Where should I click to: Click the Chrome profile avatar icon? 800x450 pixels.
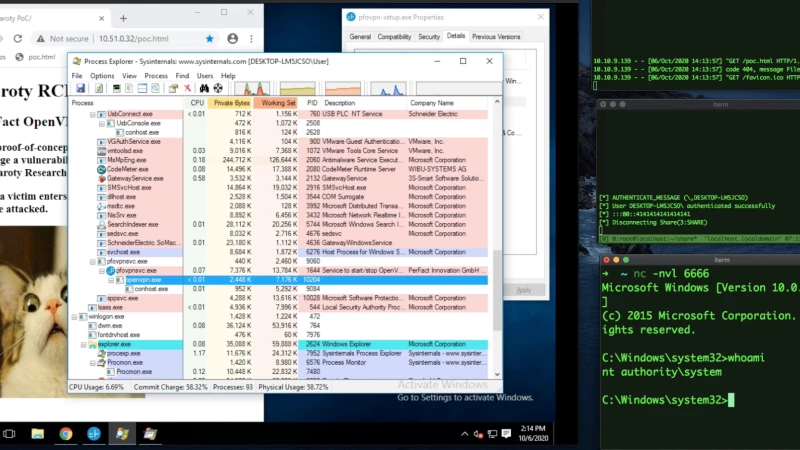[232, 38]
